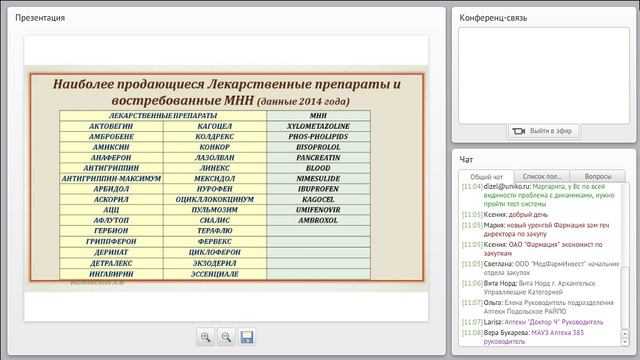This screenshot has width=640, height=360.
Task: Select the ГРИППФЕРОН table cell
Action: (x=111, y=242)
